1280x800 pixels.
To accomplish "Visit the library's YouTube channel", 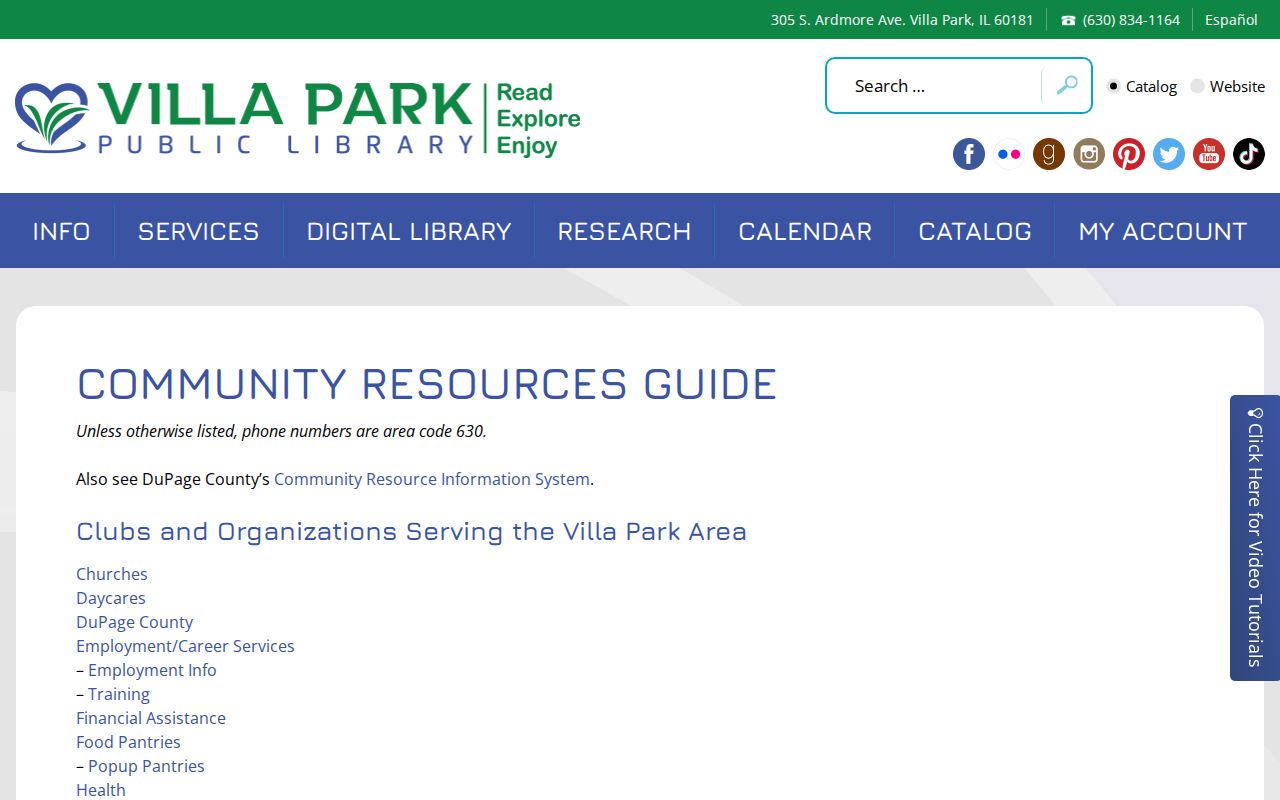I will [1209, 154].
